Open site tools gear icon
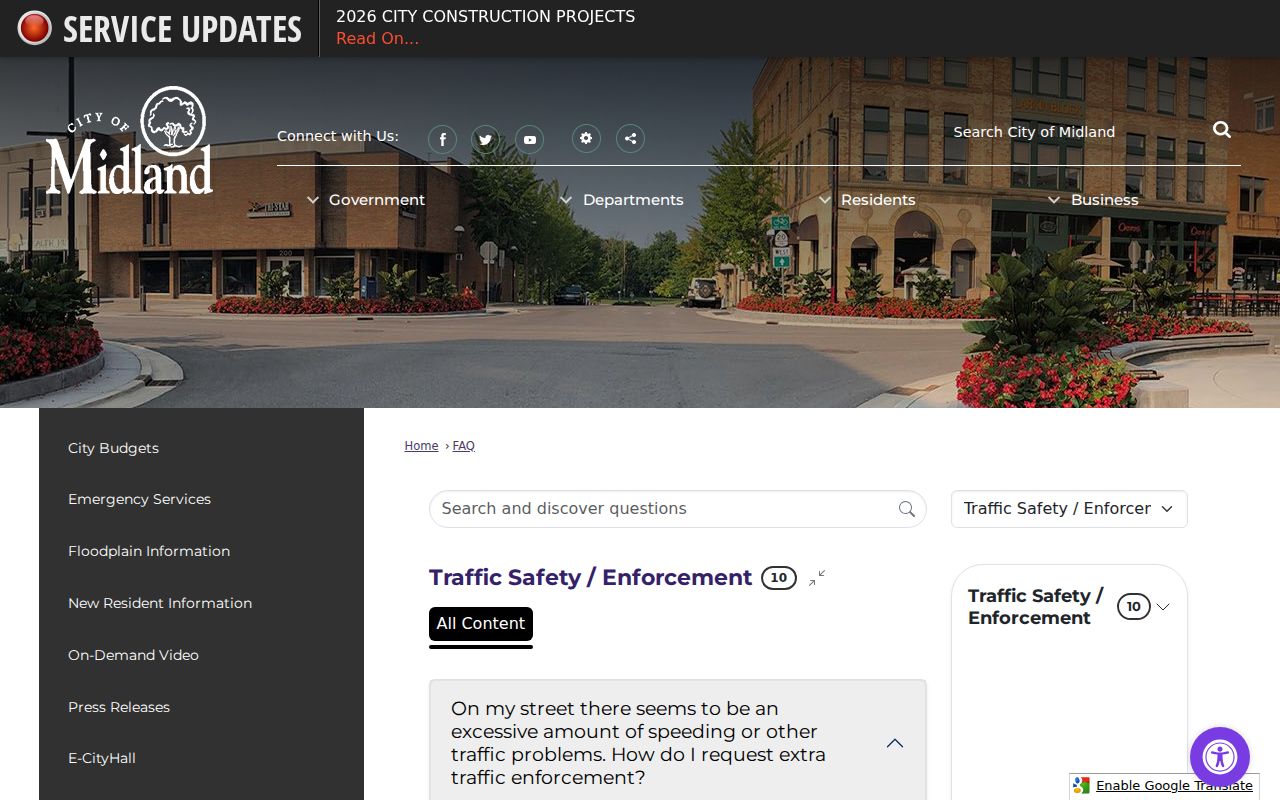 (x=586, y=139)
